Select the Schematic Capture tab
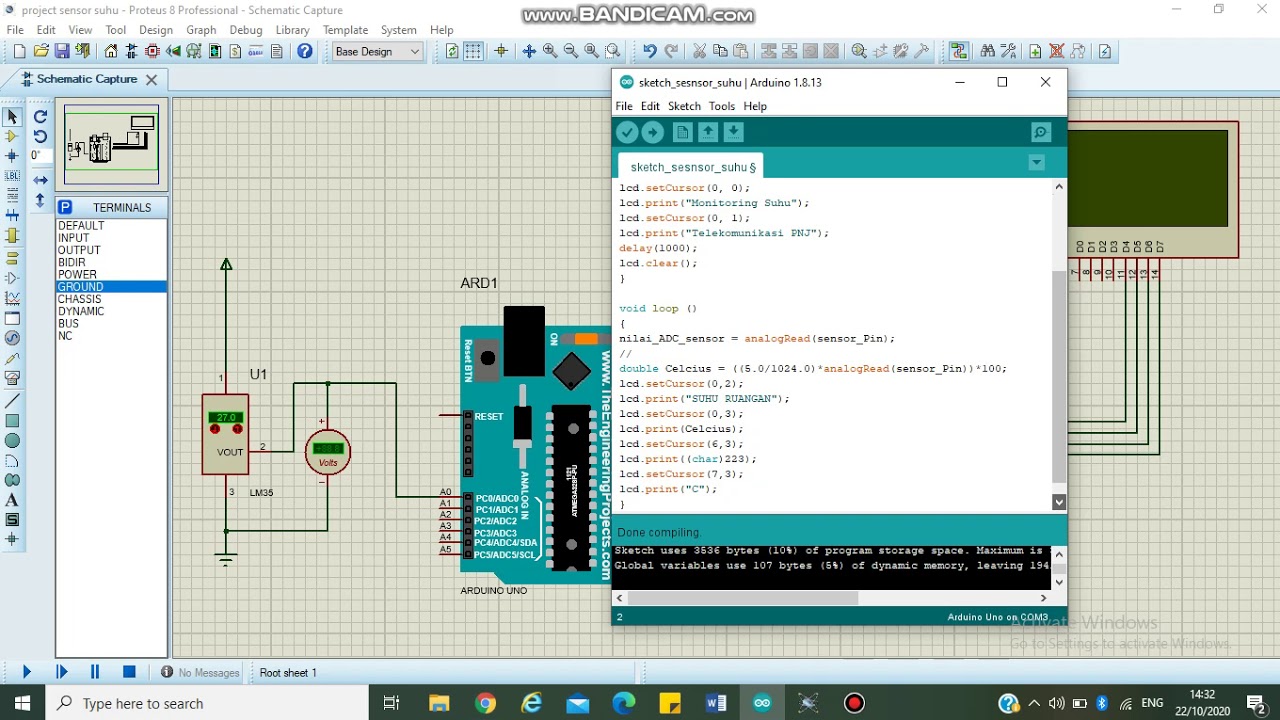This screenshot has height=720, width=1280. coord(87,79)
